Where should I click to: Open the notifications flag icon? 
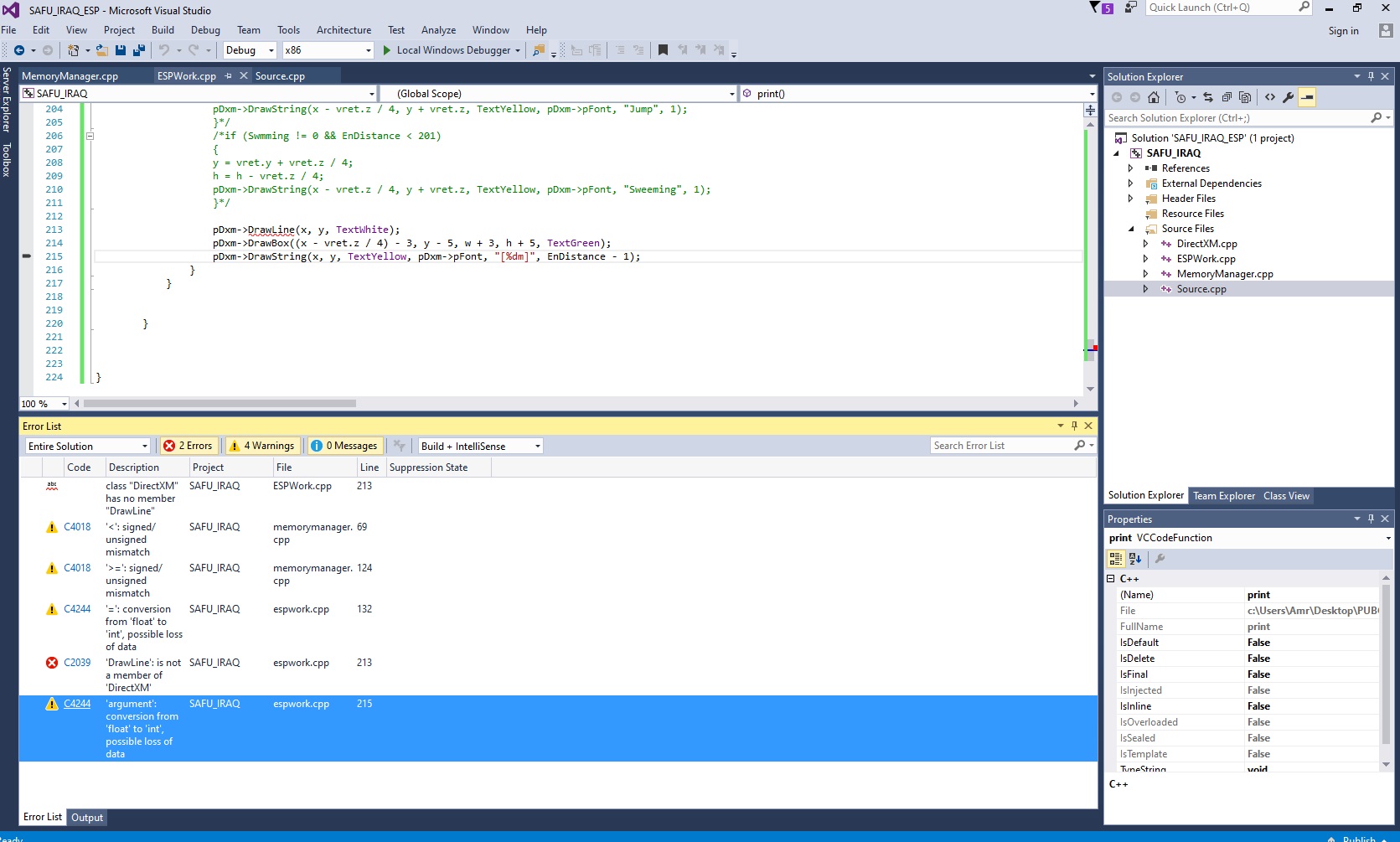pyautogui.click(x=1094, y=8)
